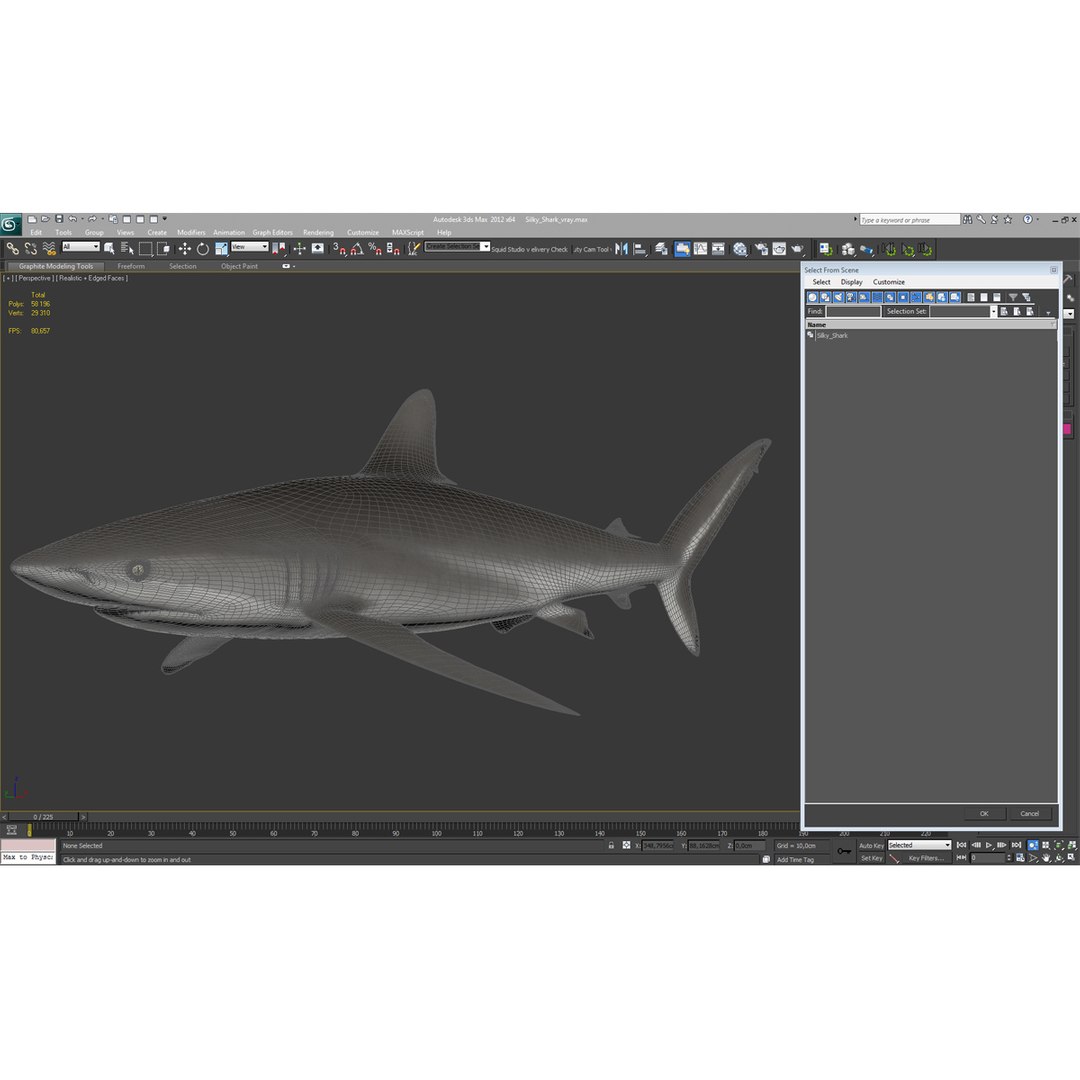Activate the Select and Move tool
This screenshot has height=1080, width=1080.
pos(185,249)
